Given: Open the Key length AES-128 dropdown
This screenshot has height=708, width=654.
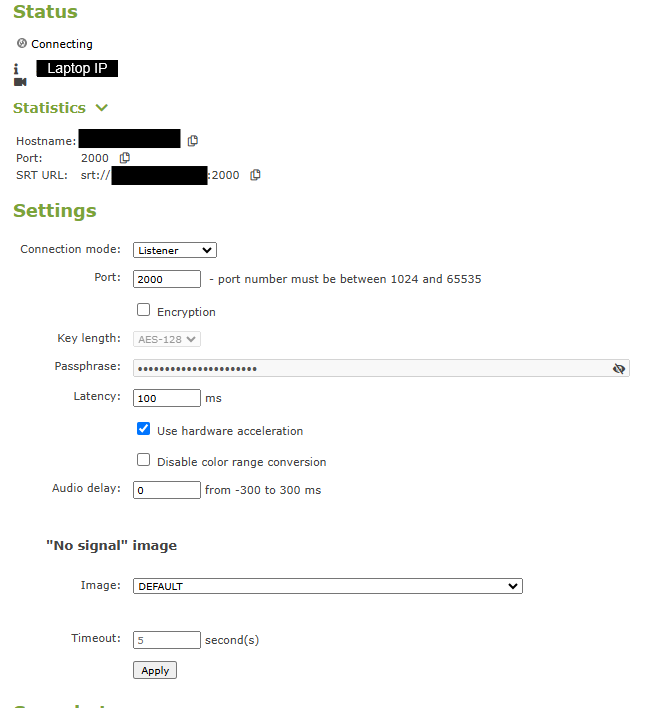Looking at the screenshot, I should 167,339.
